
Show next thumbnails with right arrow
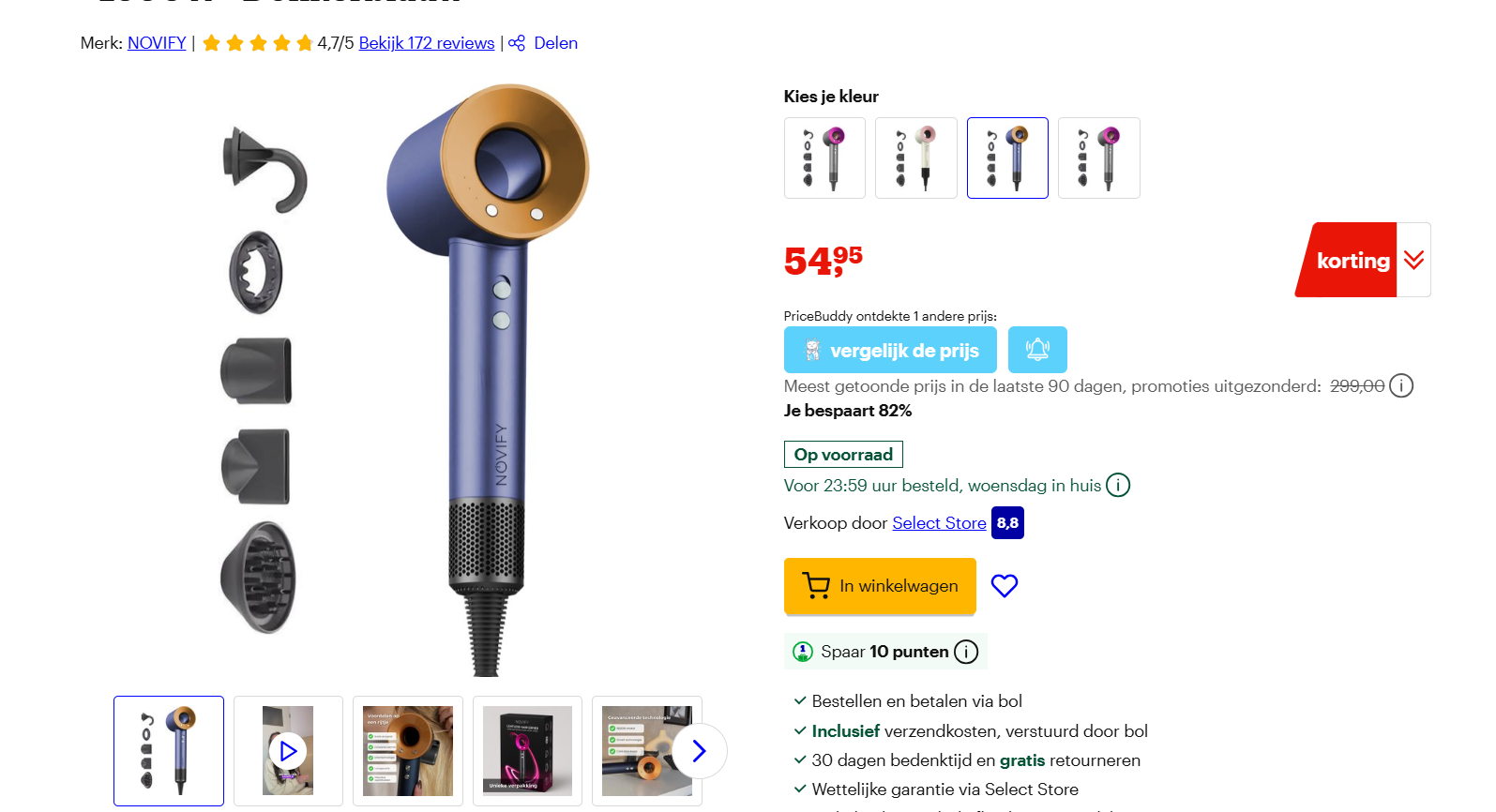(x=699, y=751)
